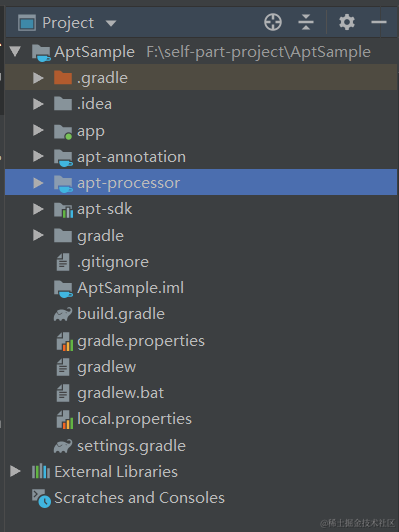This screenshot has height=532, width=399.
Task: Click the External Libraries bars icon
Action: [x=41, y=471]
